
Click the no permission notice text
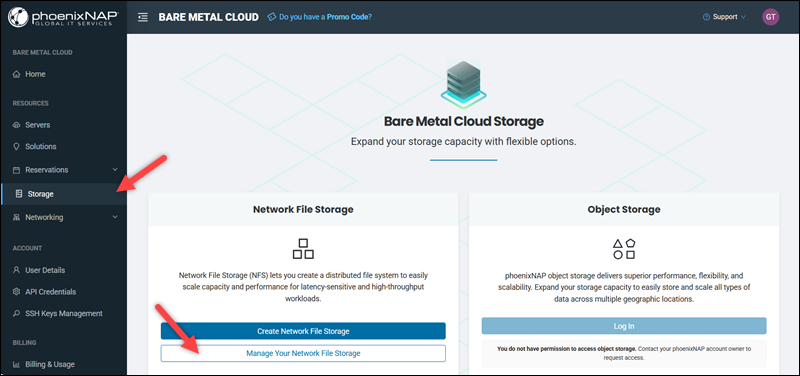[x=624, y=354]
